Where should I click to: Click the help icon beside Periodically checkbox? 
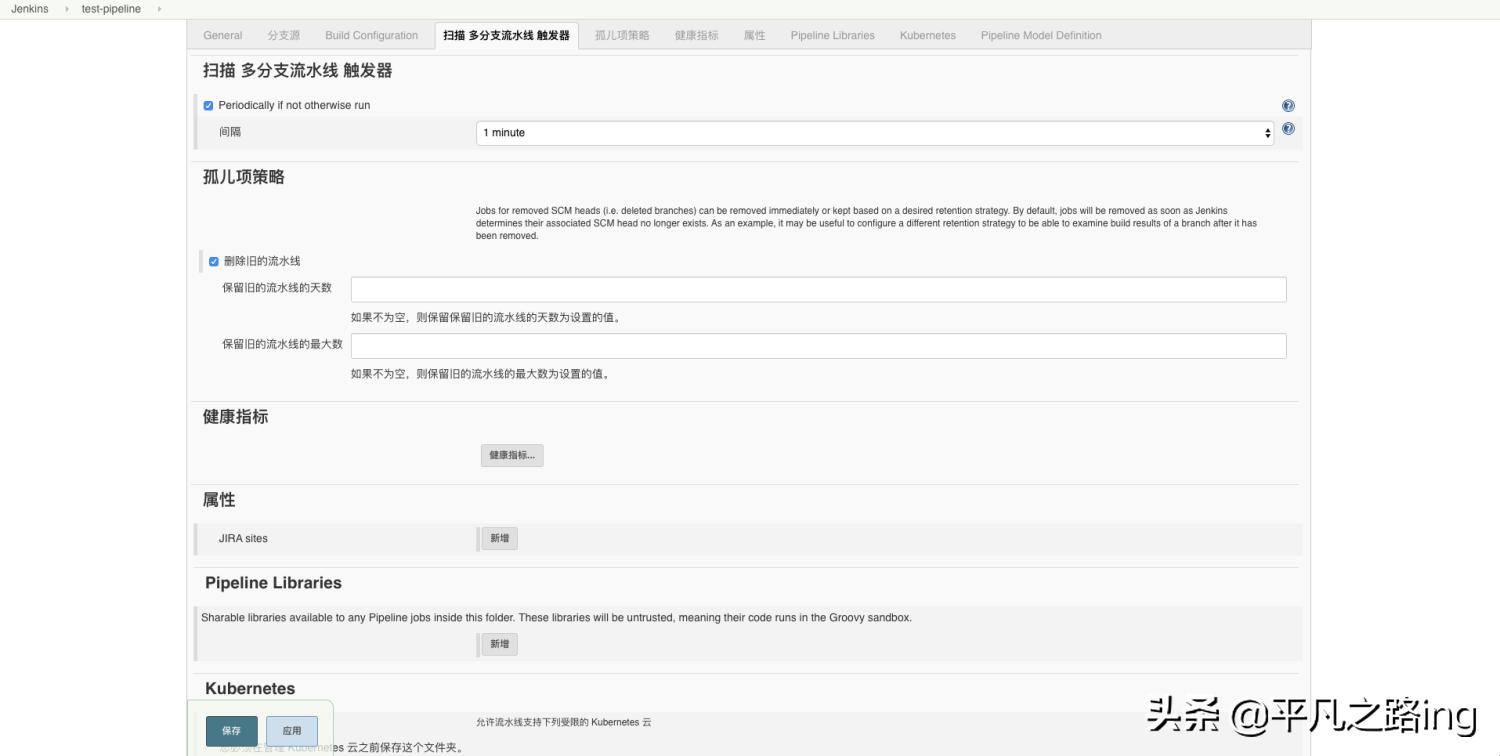[1288, 105]
